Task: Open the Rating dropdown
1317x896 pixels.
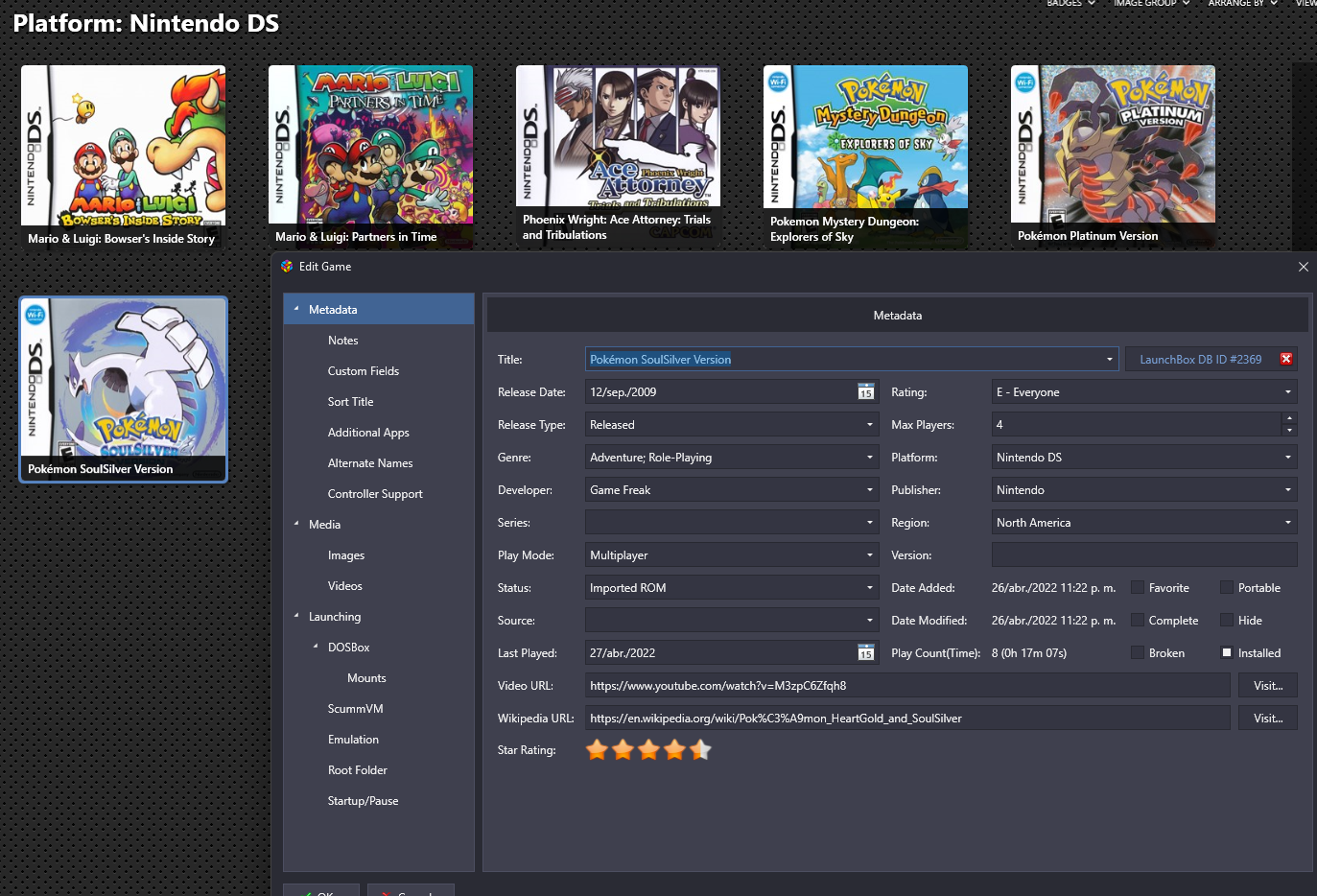Action: coord(1287,392)
